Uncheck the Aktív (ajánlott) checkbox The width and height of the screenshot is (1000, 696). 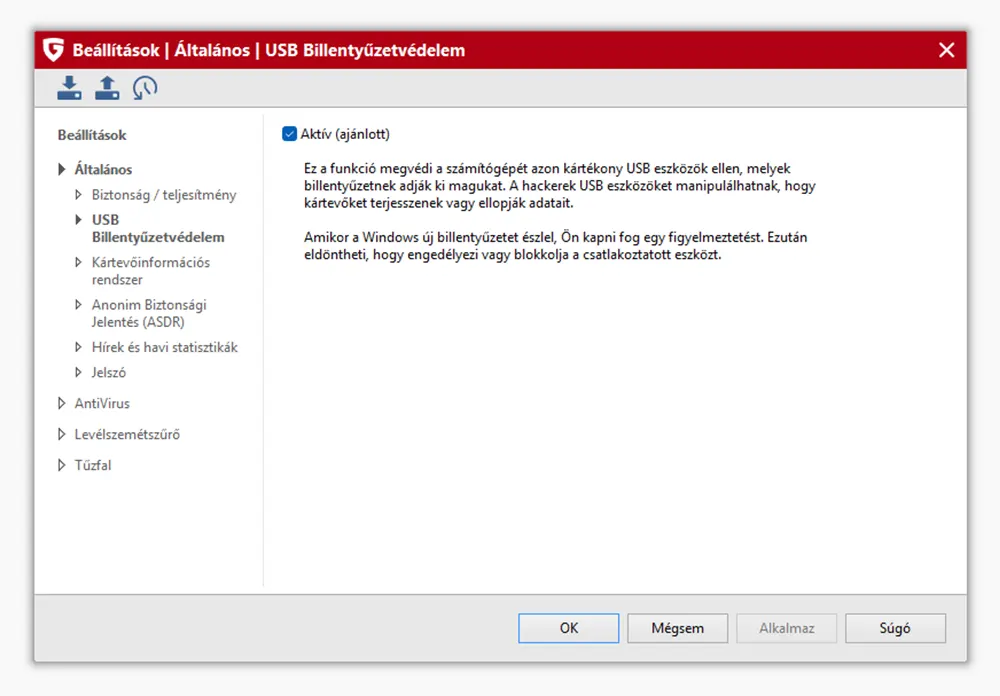pos(290,133)
